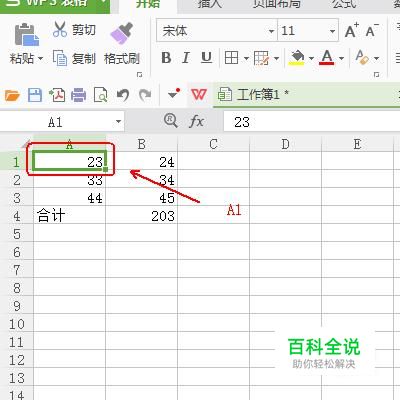This screenshot has width=400, height=400.
Task: Select cell A4 labeled 合计
Action: 69,216
